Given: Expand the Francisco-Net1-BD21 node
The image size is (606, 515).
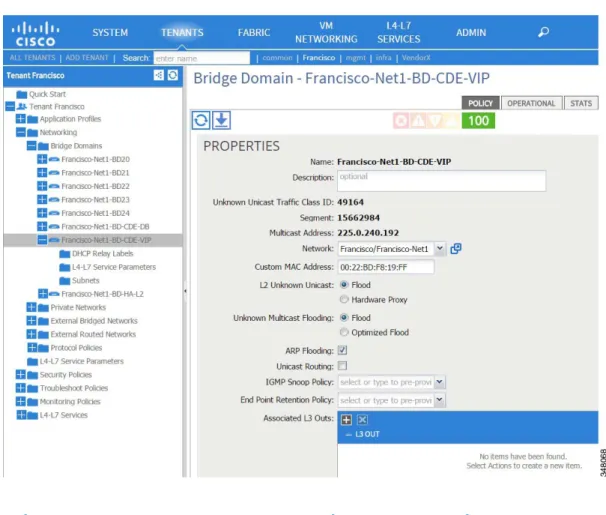Looking at the screenshot, I should (x=42, y=172).
